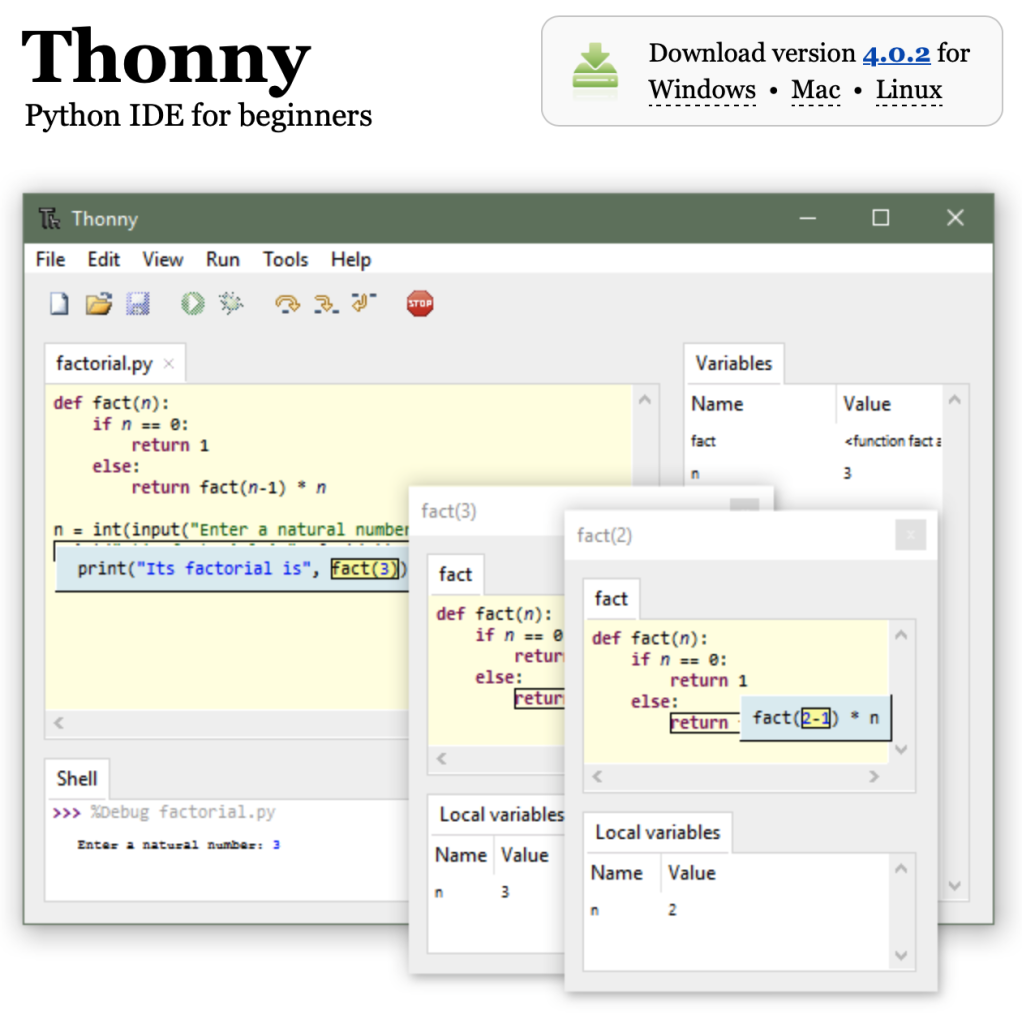Click the def fact(n): line in main editor

pos(111,403)
